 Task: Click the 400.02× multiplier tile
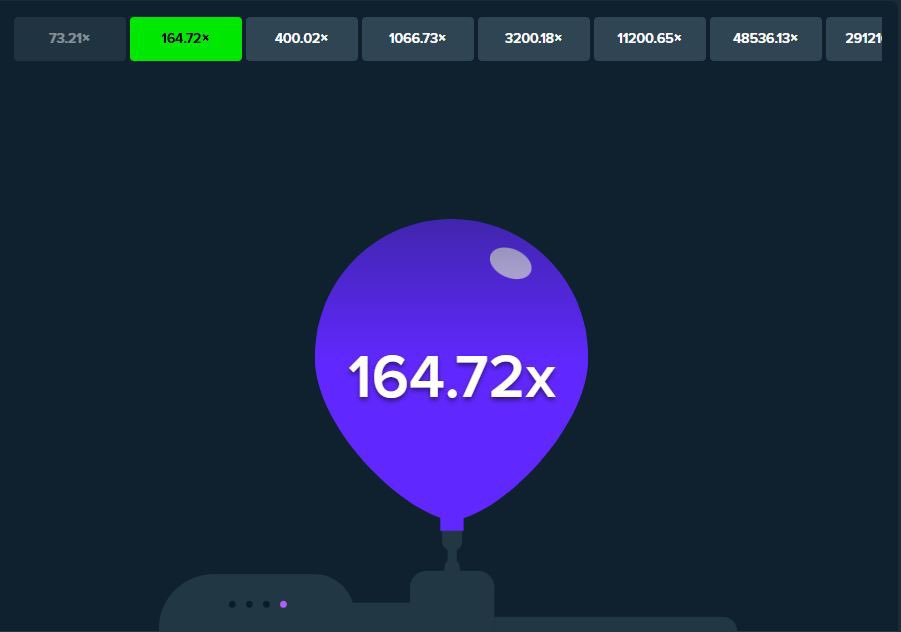pos(302,38)
